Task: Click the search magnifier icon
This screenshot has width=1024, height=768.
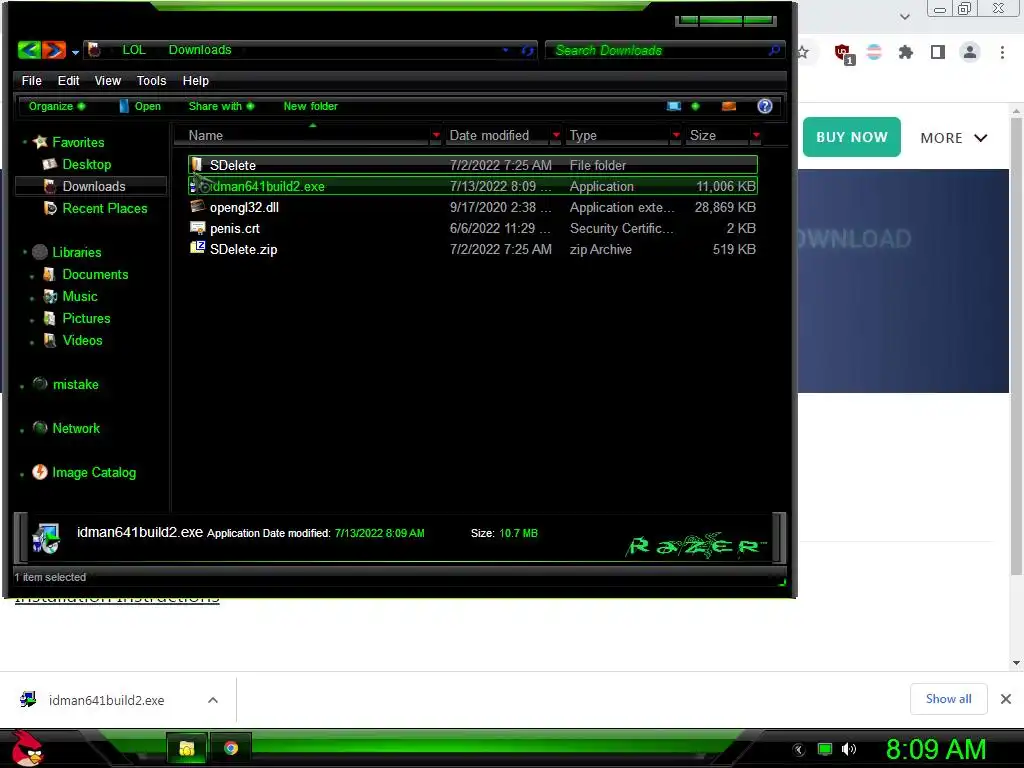Action: click(x=775, y=50)
